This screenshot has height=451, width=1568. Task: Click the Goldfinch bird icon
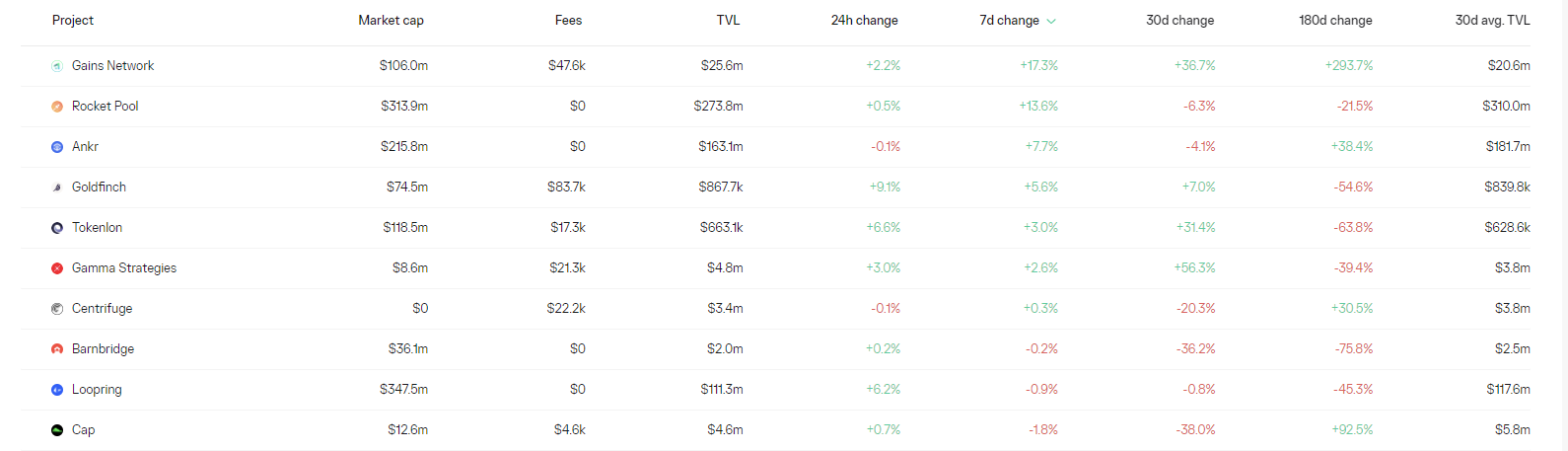[57, 188]
